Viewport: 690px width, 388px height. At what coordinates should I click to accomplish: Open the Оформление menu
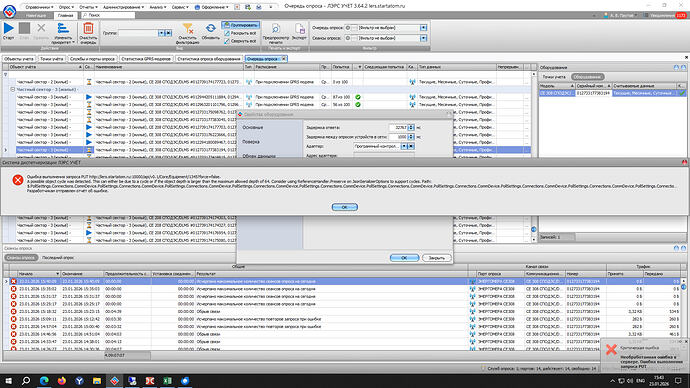point(212,7)
